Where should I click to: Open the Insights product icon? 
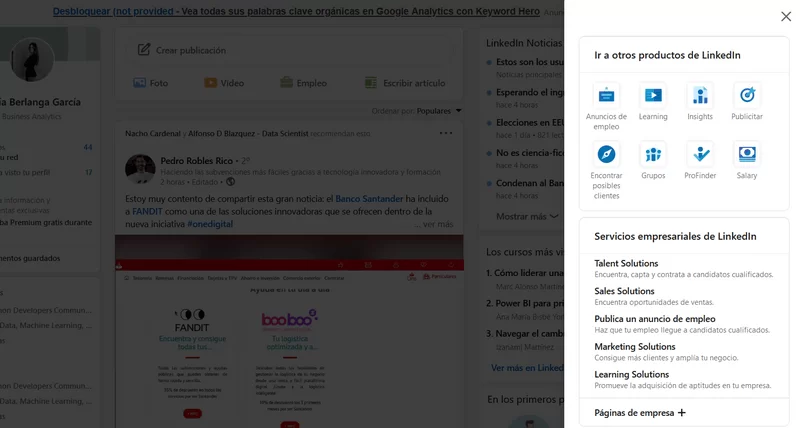pyautogui.click(x=700, y=95)
